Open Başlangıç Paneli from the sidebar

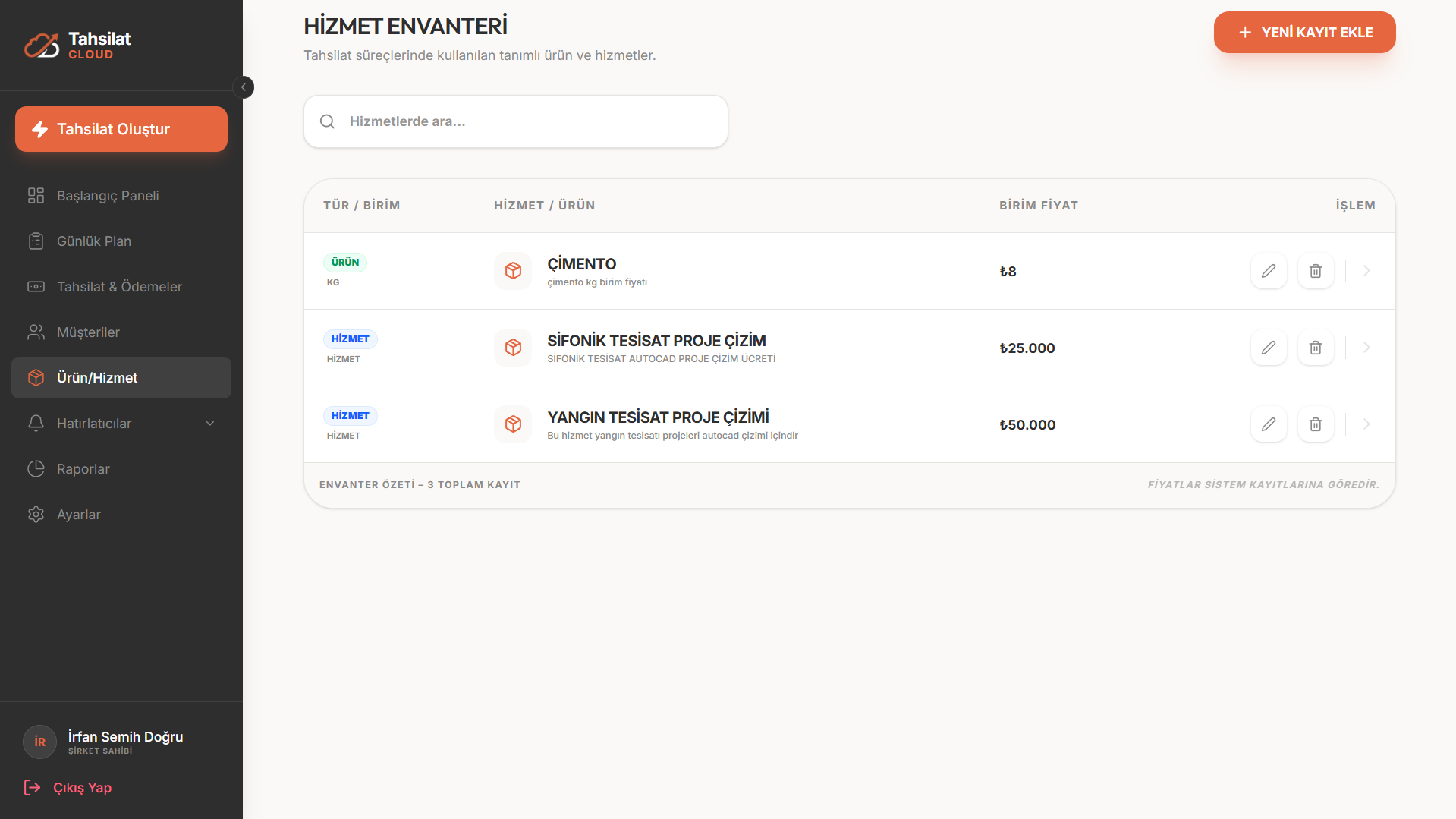tap(121, 196)
